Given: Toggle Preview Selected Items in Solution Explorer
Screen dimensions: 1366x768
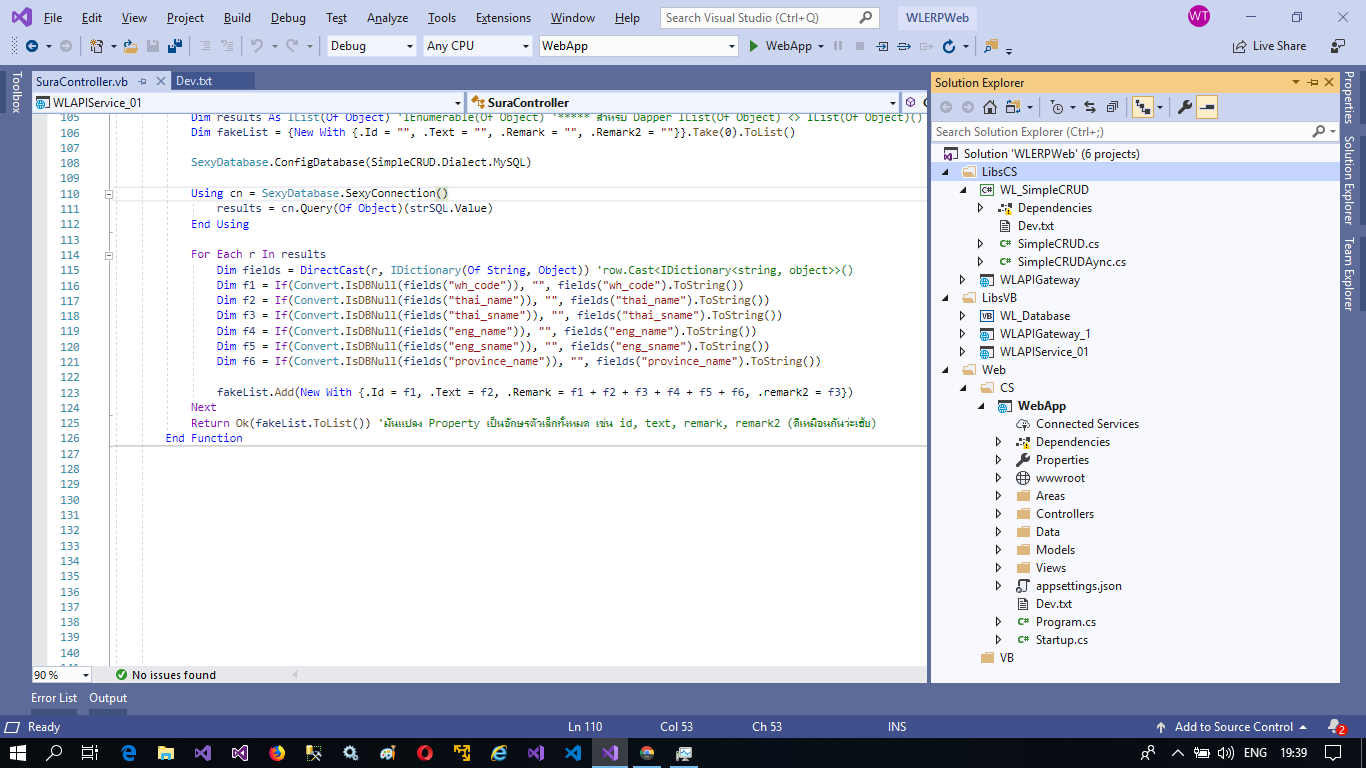Looking at the screenshot, I should pos(1207,107).
